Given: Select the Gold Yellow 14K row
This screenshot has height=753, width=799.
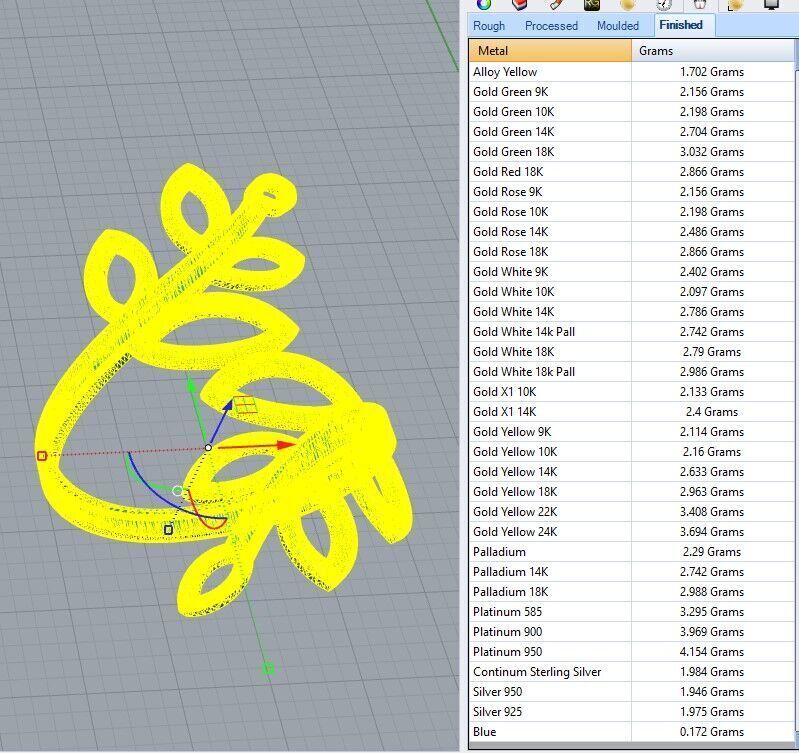Looking at the screenshot, I should [631, 472].
